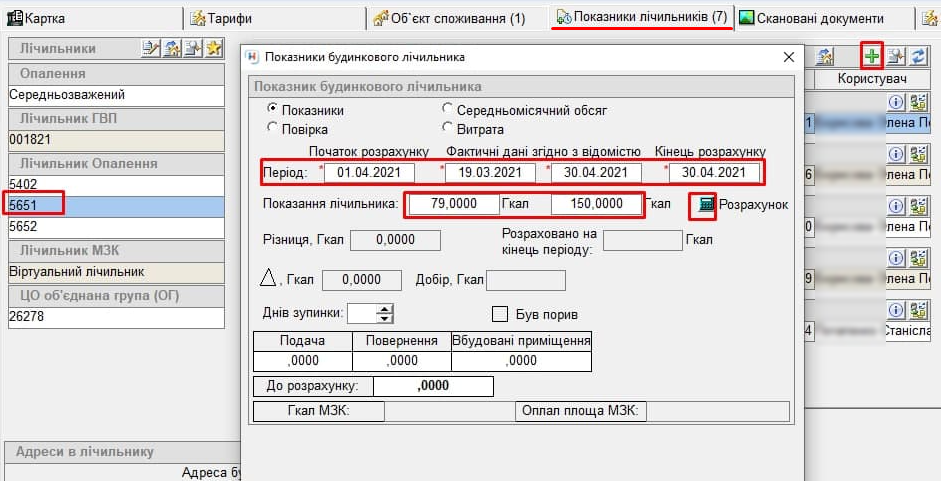Screen dimensions: 941x481
Task: Select the Показники radio button
Action: click(272, 109)
